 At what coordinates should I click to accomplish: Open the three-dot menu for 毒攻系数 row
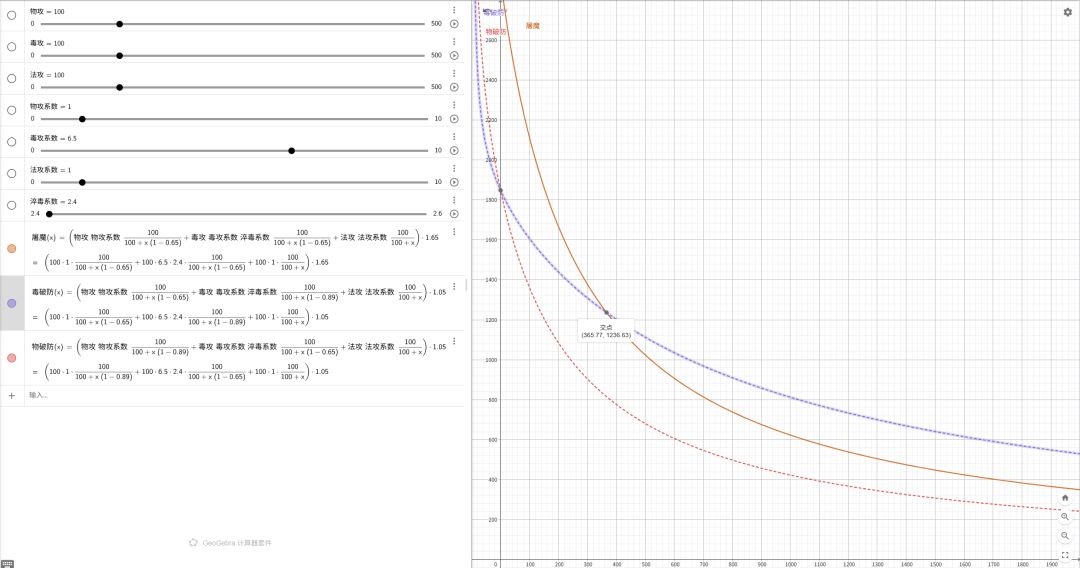click(x=454, y=137)
